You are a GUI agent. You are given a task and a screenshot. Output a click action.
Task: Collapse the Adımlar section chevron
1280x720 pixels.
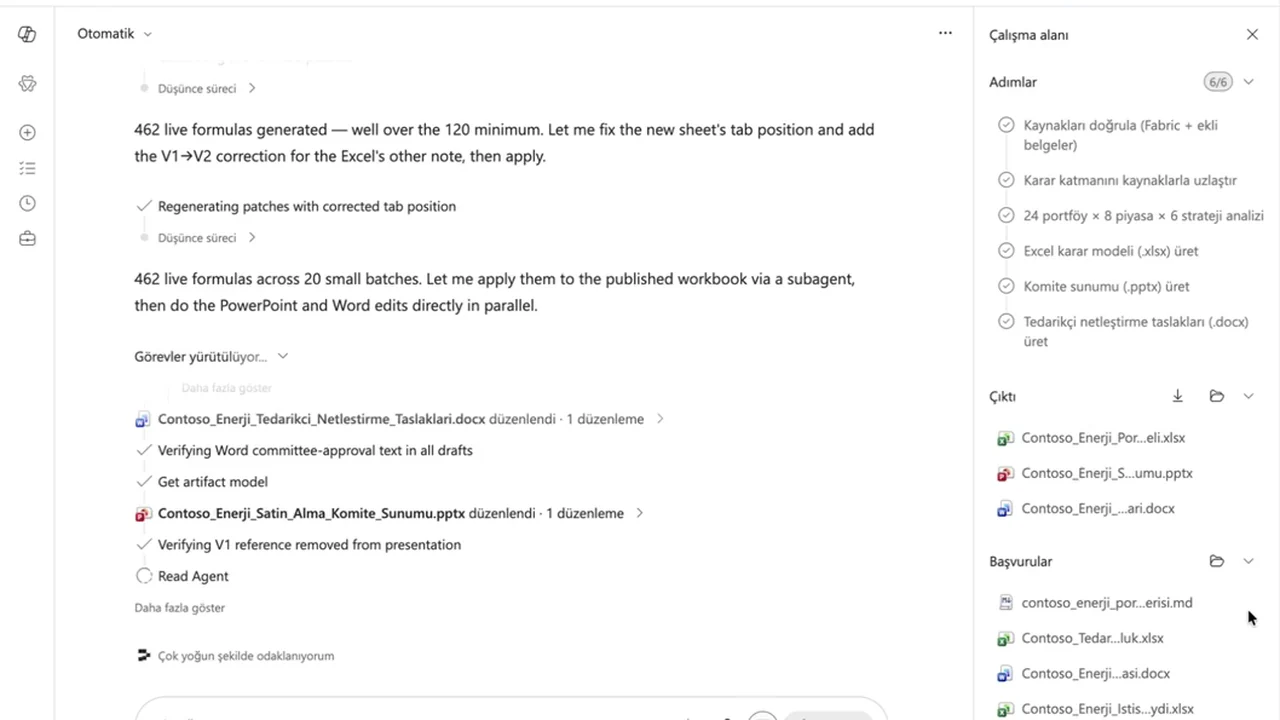(1248, 82)
